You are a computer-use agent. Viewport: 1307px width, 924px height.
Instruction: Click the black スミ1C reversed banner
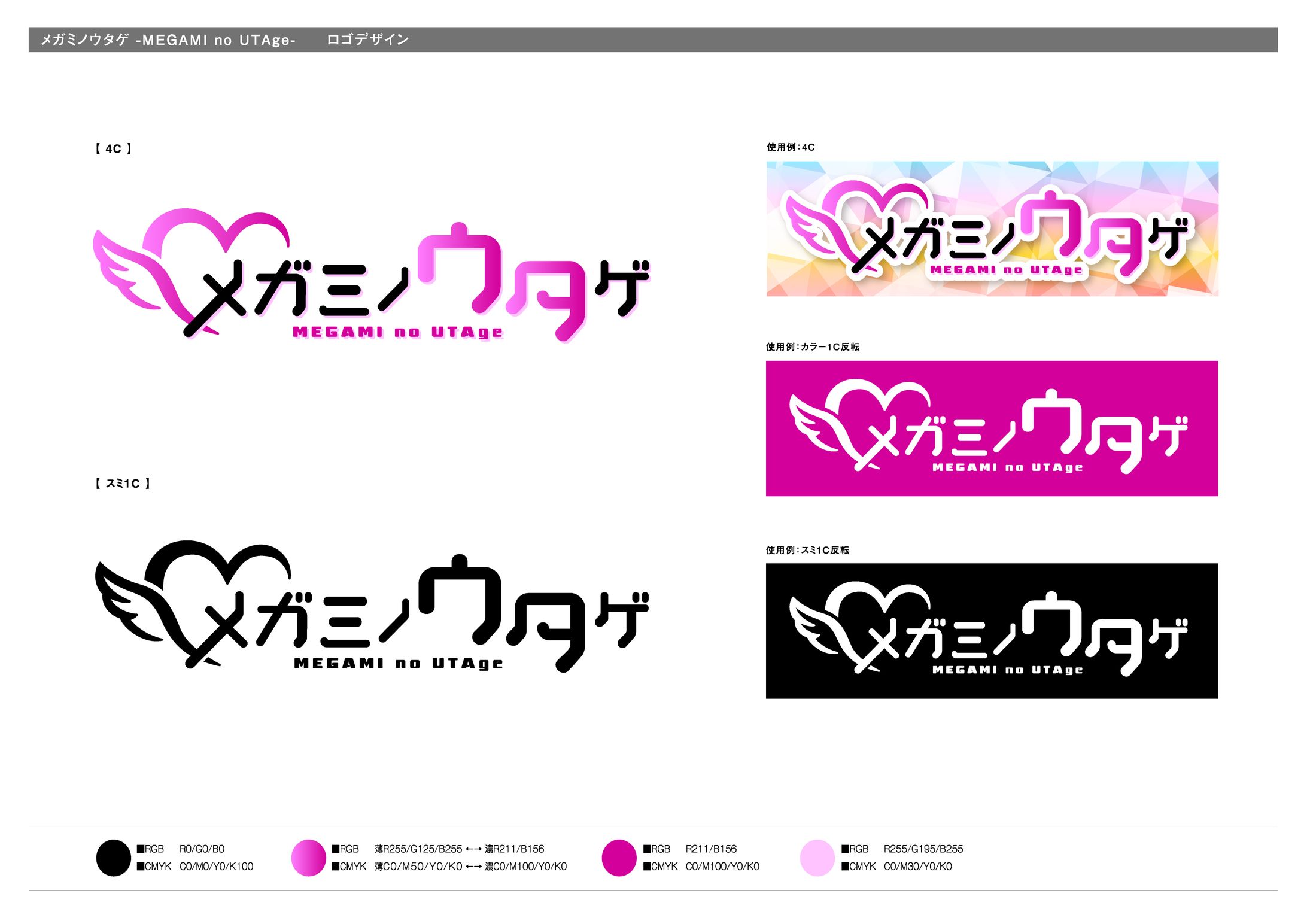click(992, 630)
